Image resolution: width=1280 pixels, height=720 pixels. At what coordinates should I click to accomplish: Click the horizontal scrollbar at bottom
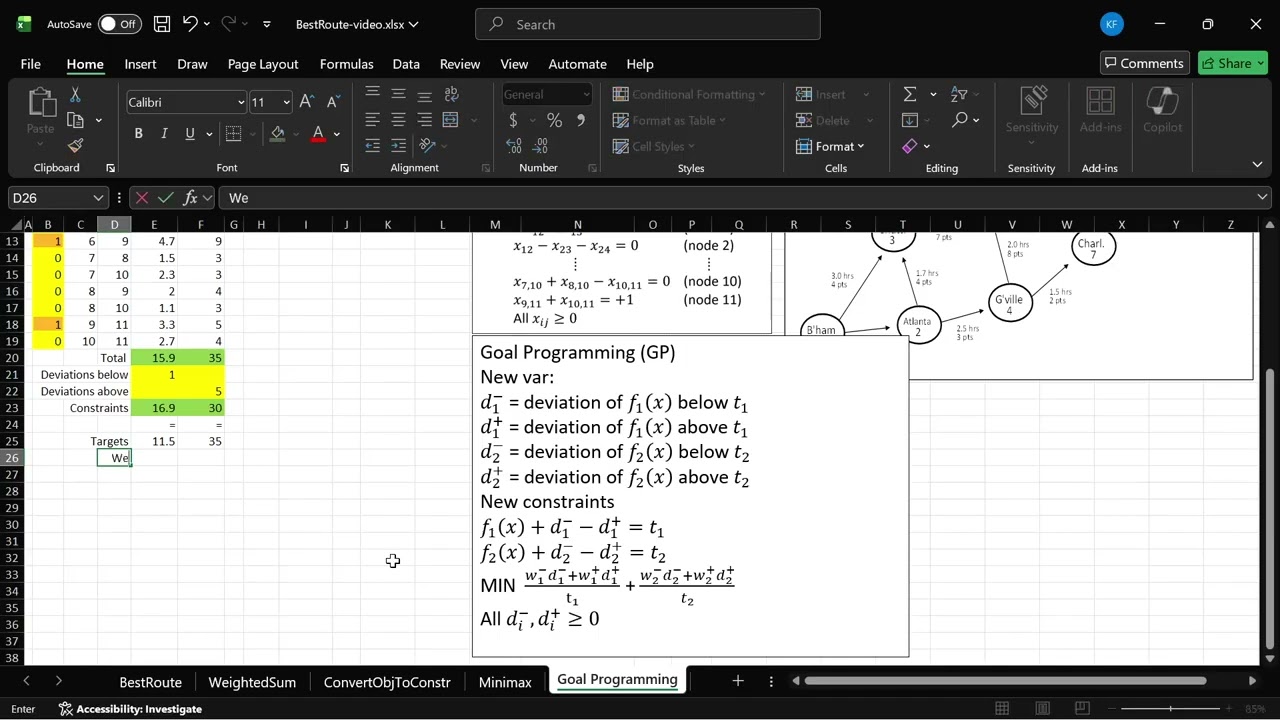[x=1005, y=681]
